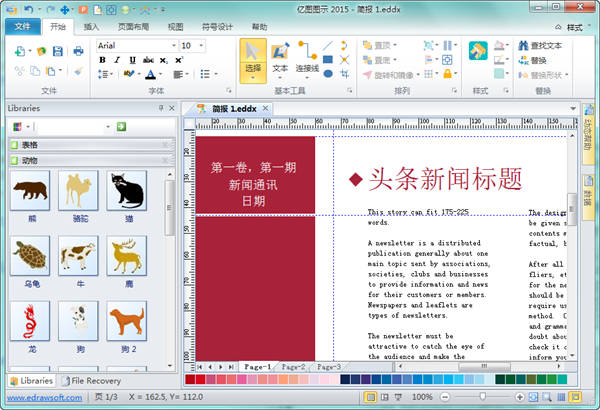Image resolution: width=600 pixels, height=410 pixels.
Task: Pick the dark red color swatch in palette
Action: [190, 379]
